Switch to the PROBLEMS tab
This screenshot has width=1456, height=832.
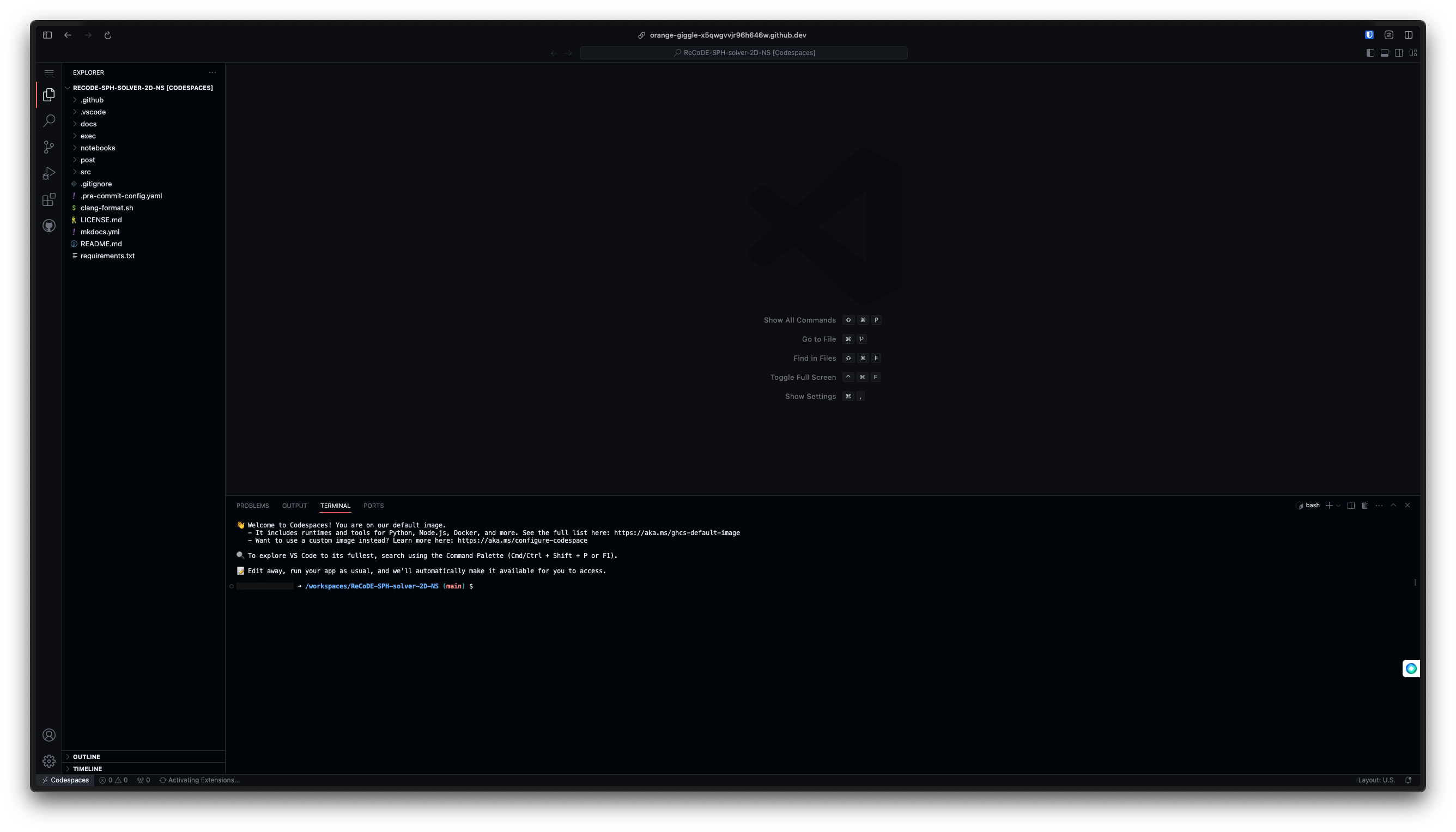click(x=253, y=506)
